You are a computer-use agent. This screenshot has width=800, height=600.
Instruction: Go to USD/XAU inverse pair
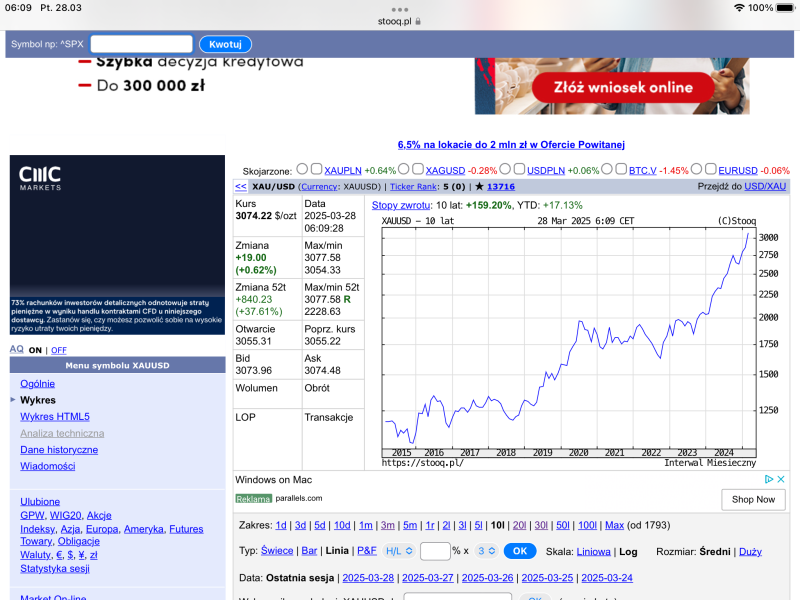coord(765,187)
